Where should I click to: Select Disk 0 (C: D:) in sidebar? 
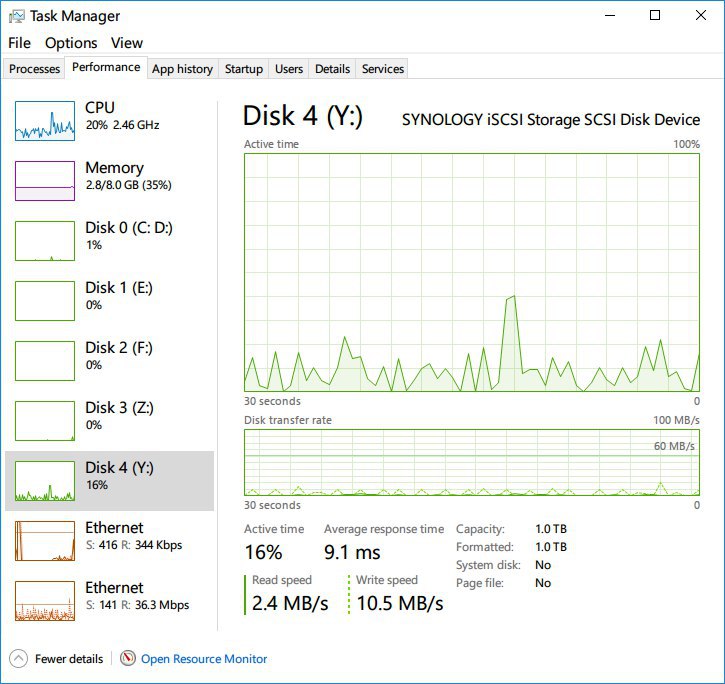[x=128, y=236]
